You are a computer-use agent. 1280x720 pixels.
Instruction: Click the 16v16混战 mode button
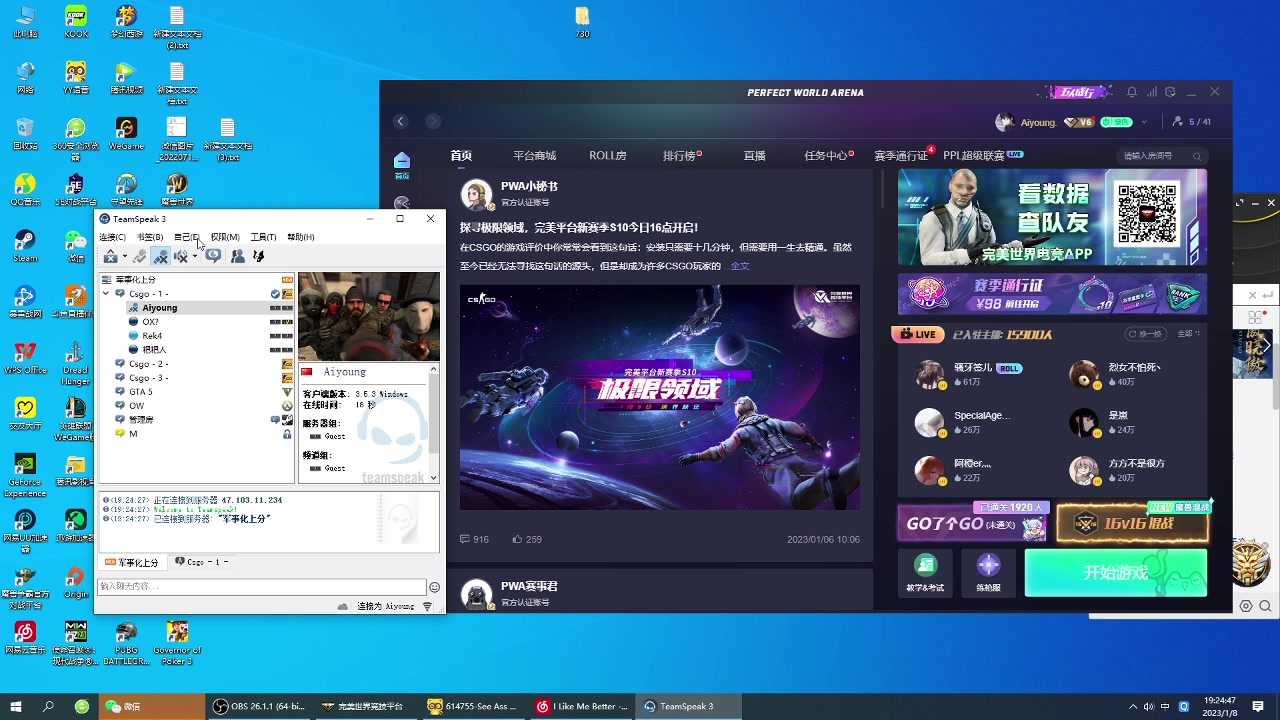[1133, 523]
